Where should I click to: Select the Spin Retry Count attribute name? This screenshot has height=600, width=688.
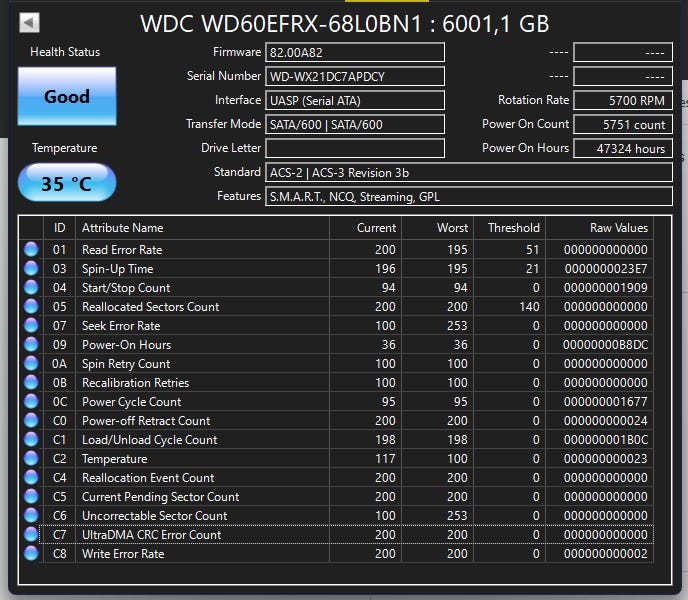126,364
